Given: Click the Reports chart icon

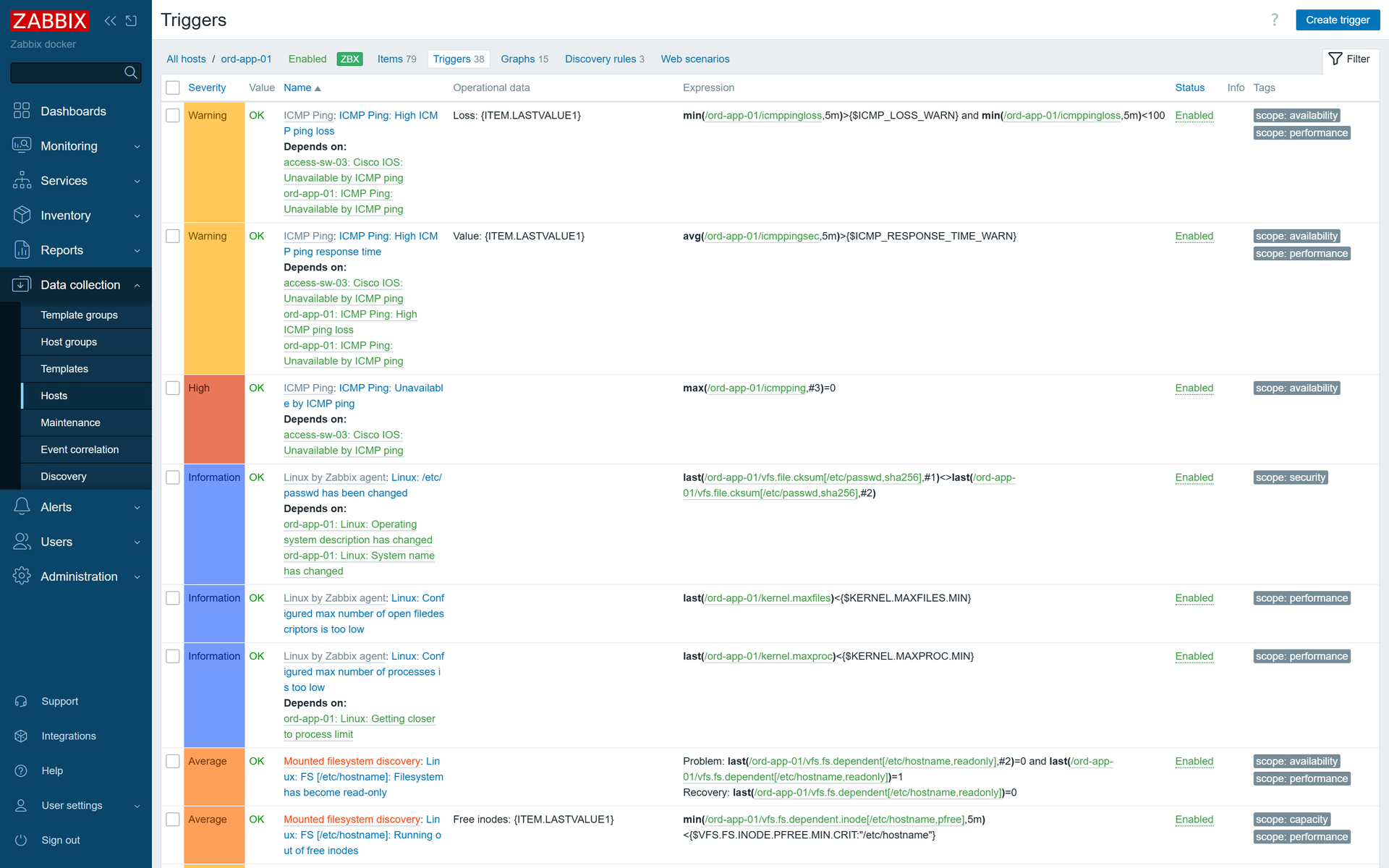Looking at the screenshot, I should click(22, 250).
